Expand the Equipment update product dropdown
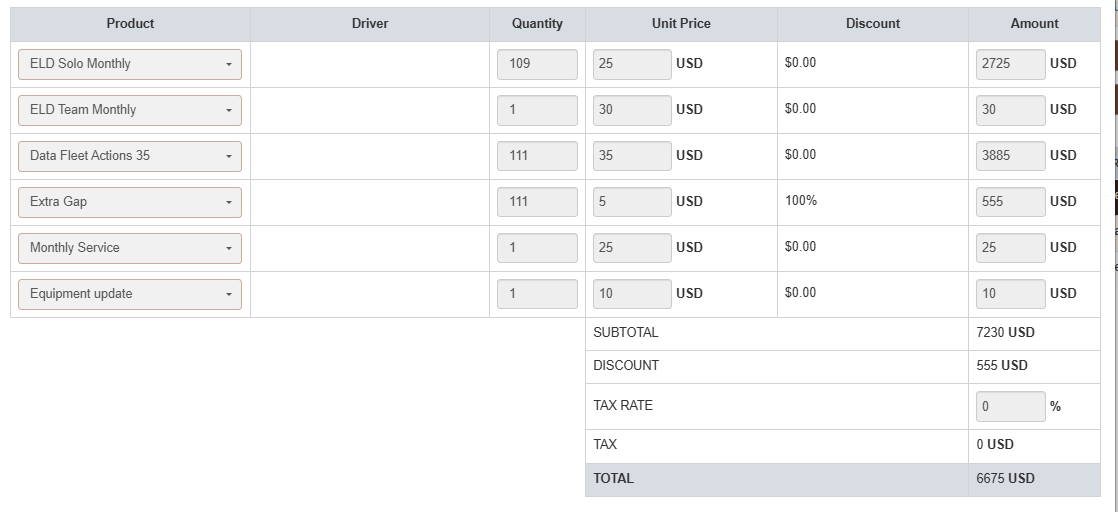 click(130, 294)
